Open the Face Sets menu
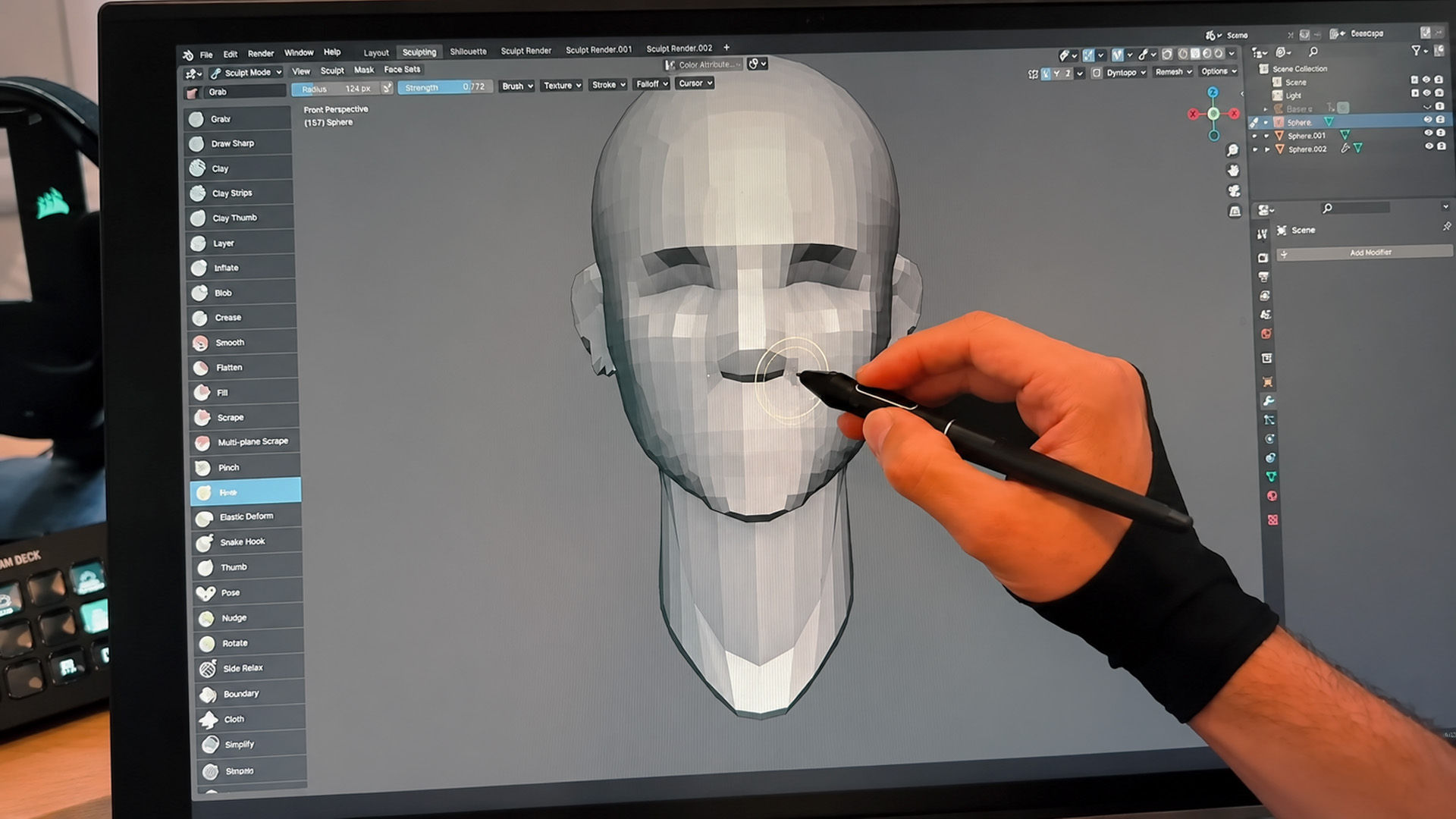Screen dimensions: 1456x819 point(402,69)
